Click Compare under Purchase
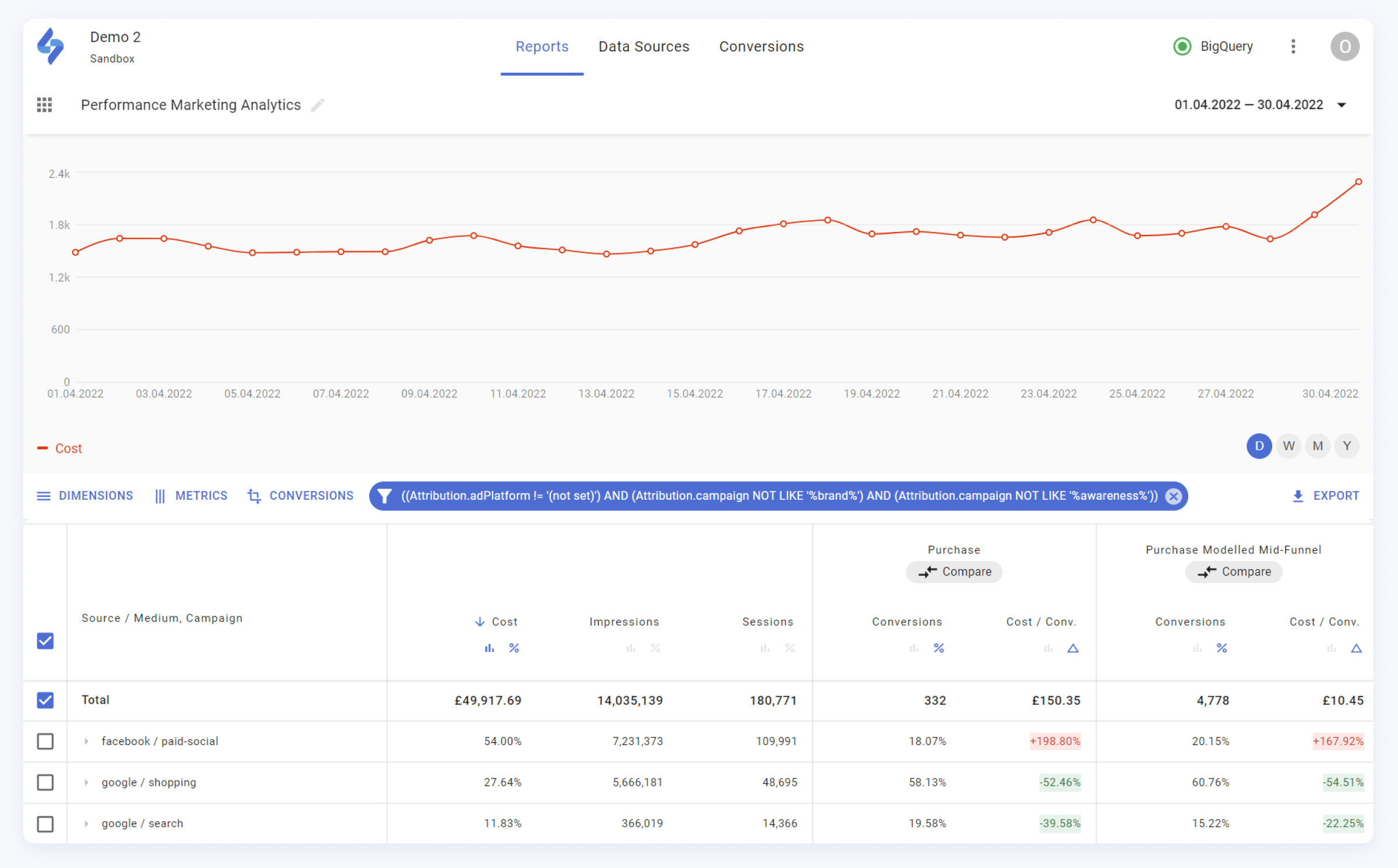The image size is (1398, 868). [x=954, y=571]
